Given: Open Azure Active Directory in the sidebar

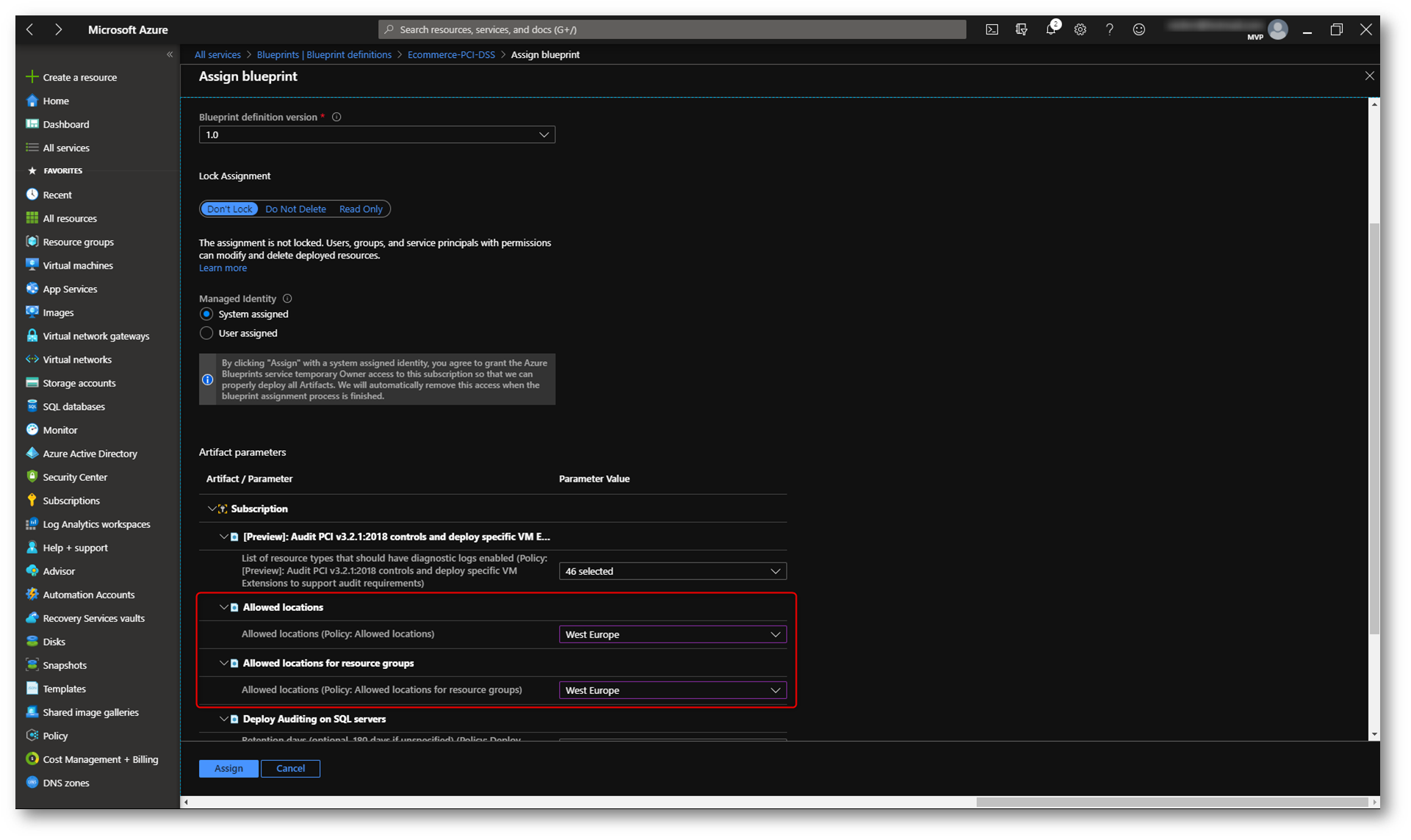Looking at the screenshot, I should [90, 453].
